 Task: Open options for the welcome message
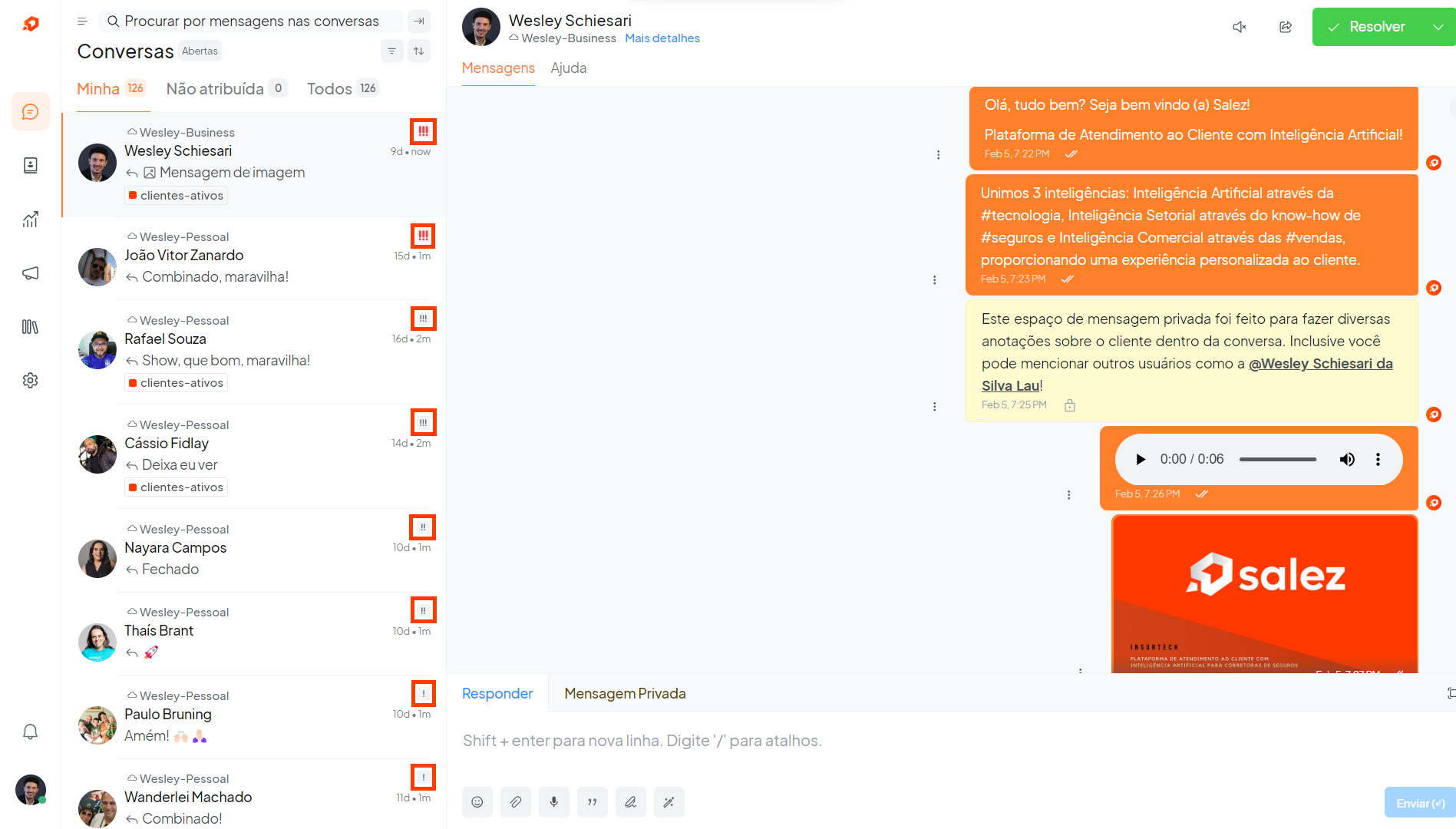pyautogui.click(x=938, y=155)
